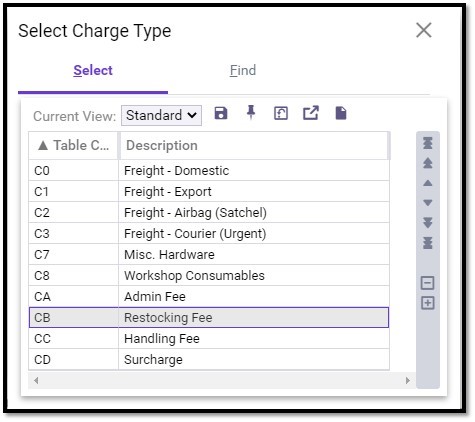The width and height of the screenshot is (475, 422).
Task: Click the export arrow icon in toolbar
Action: click(311, 113)
